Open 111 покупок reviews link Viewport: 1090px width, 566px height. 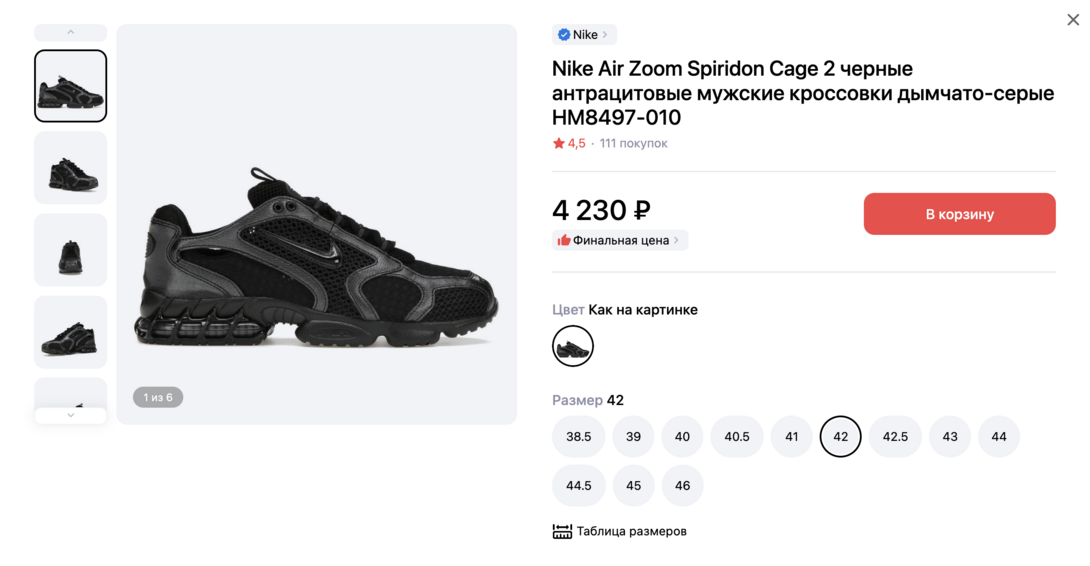(633, 144)
